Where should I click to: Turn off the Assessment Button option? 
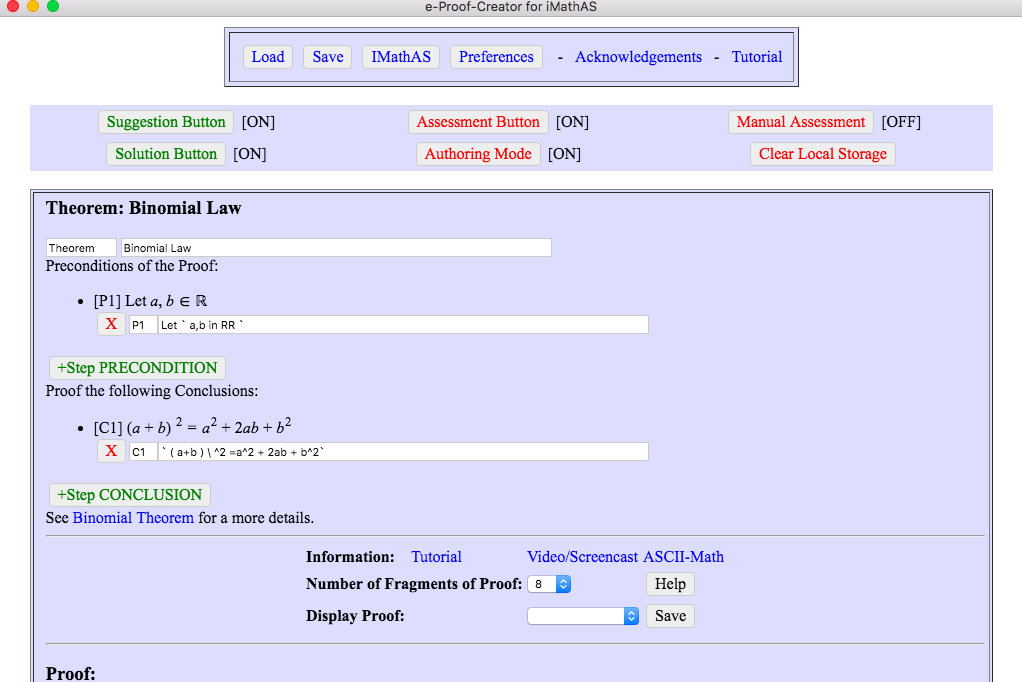click(x=478, y=121)
